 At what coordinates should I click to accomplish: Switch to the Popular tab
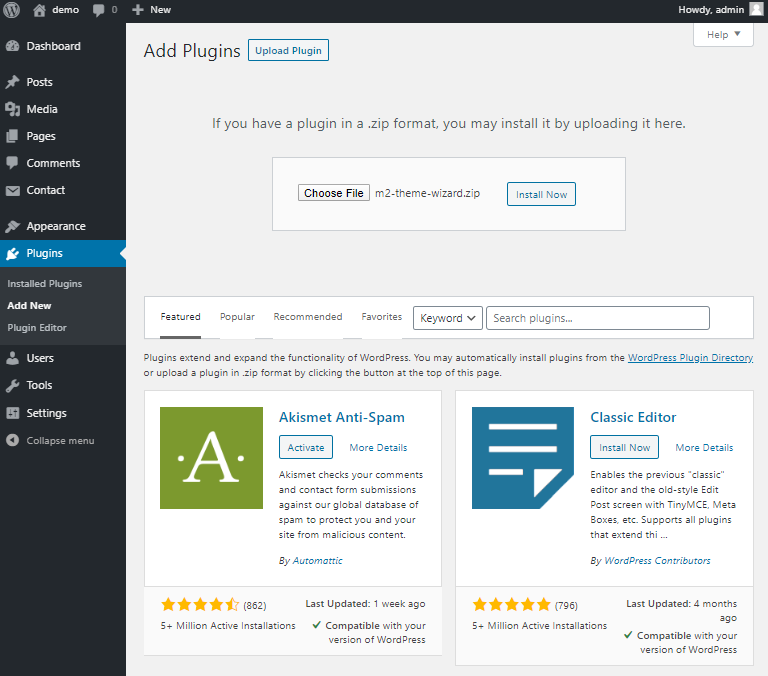(238, 317)
